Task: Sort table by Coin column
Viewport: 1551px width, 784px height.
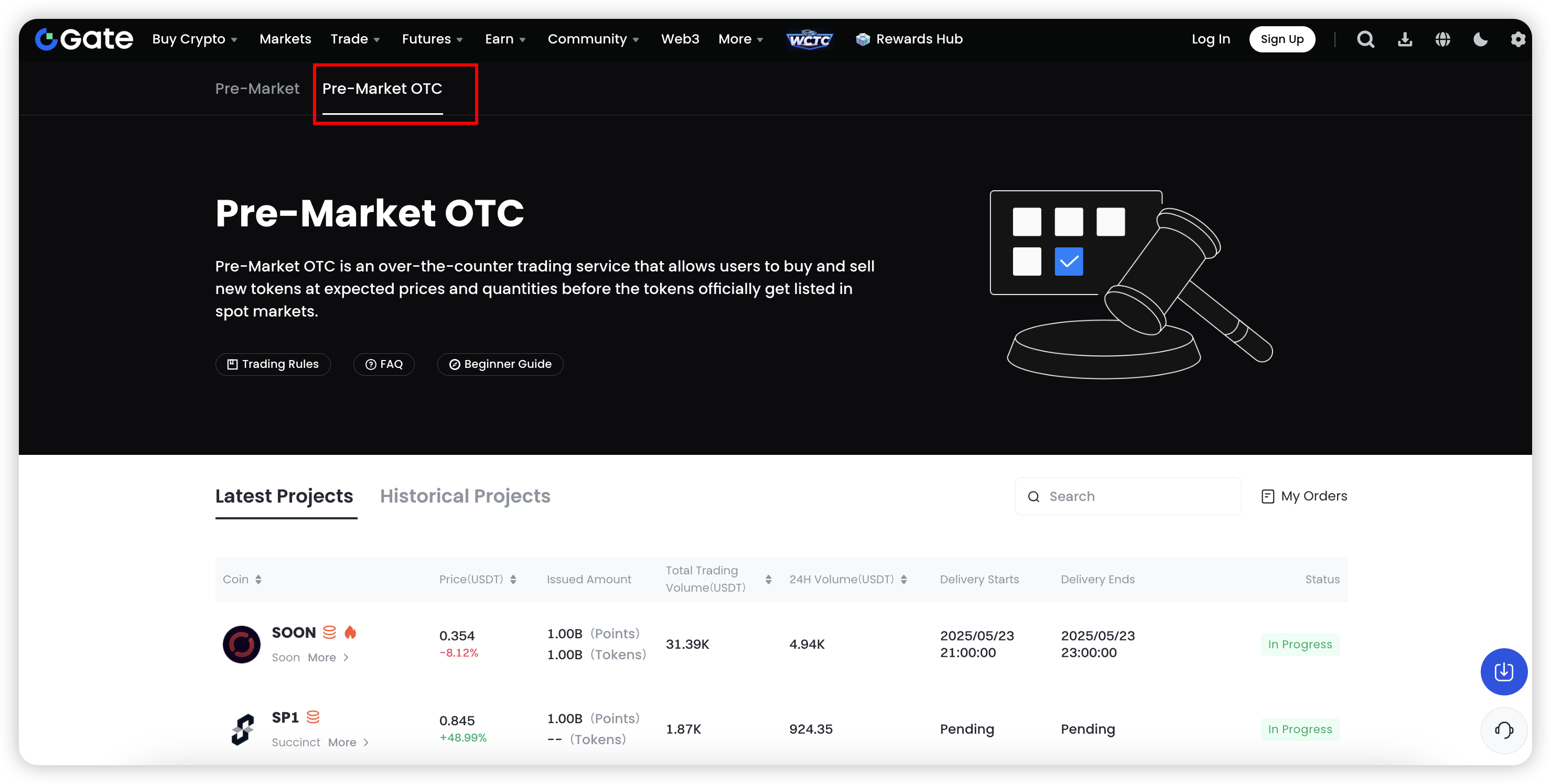Action: (x=257, y=580)
